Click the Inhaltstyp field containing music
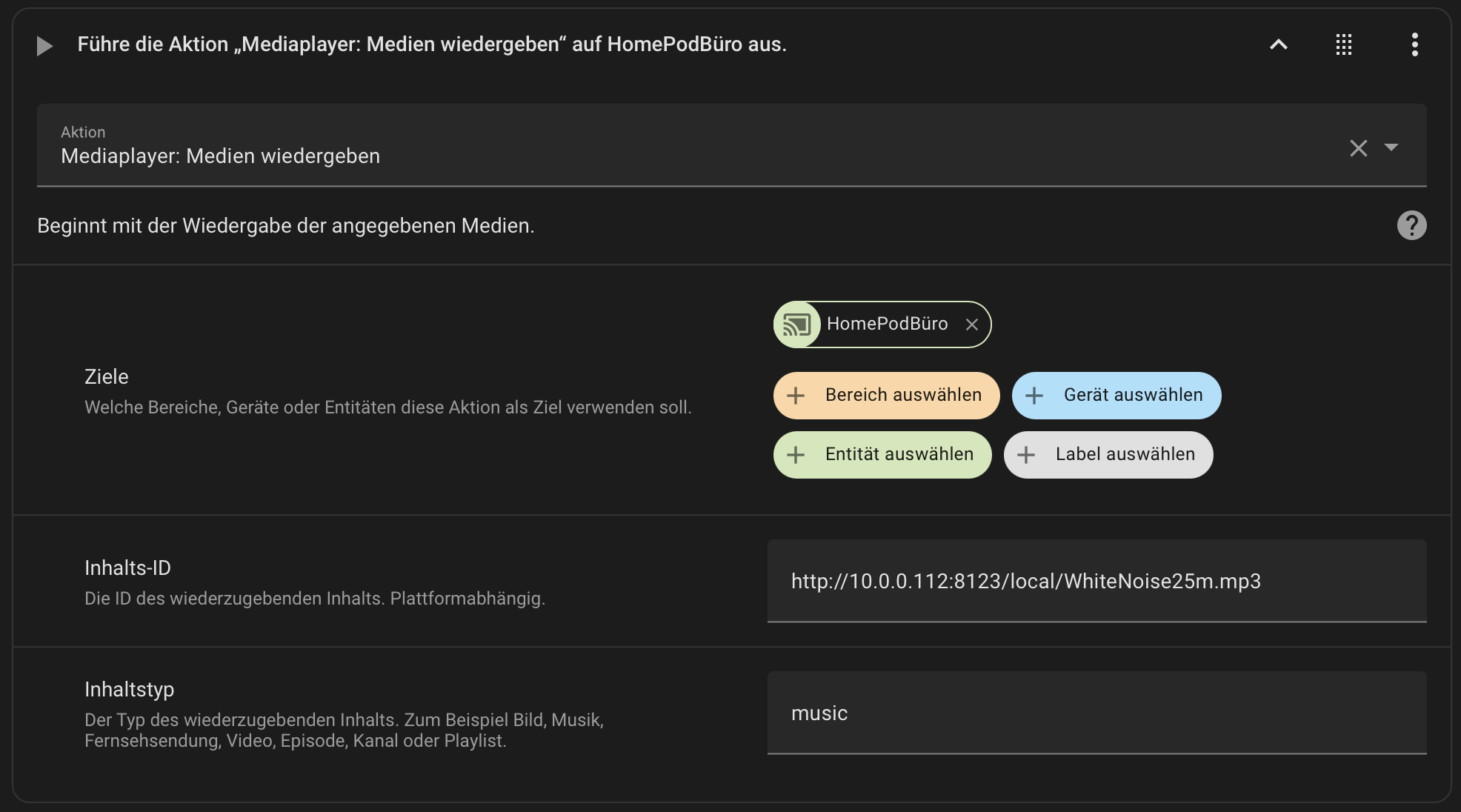This screenshot has height=812, width=1461. [x=1097, y=713]
